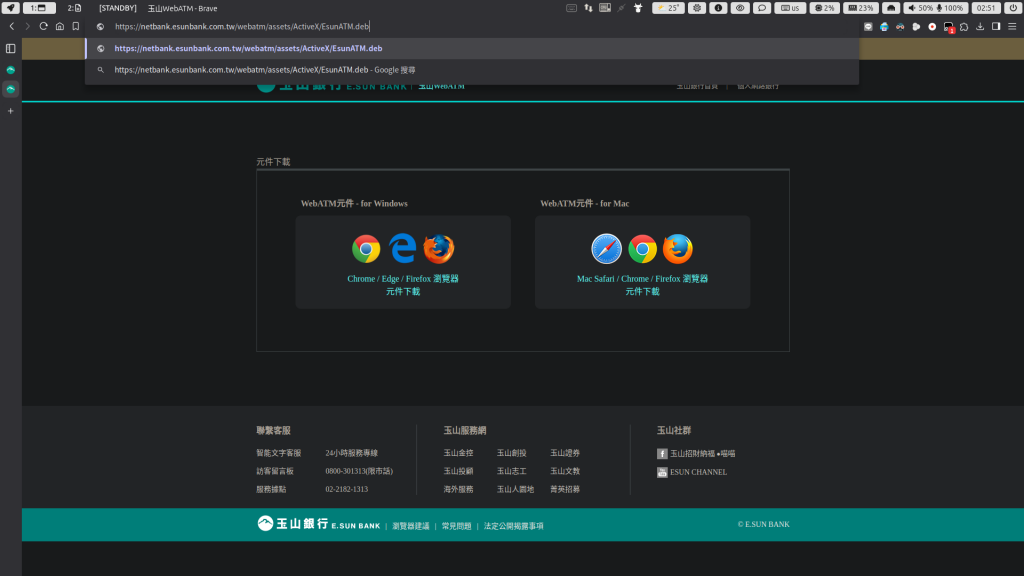Open the launcher rocket icon in the top bar

[x=10, y=8]
